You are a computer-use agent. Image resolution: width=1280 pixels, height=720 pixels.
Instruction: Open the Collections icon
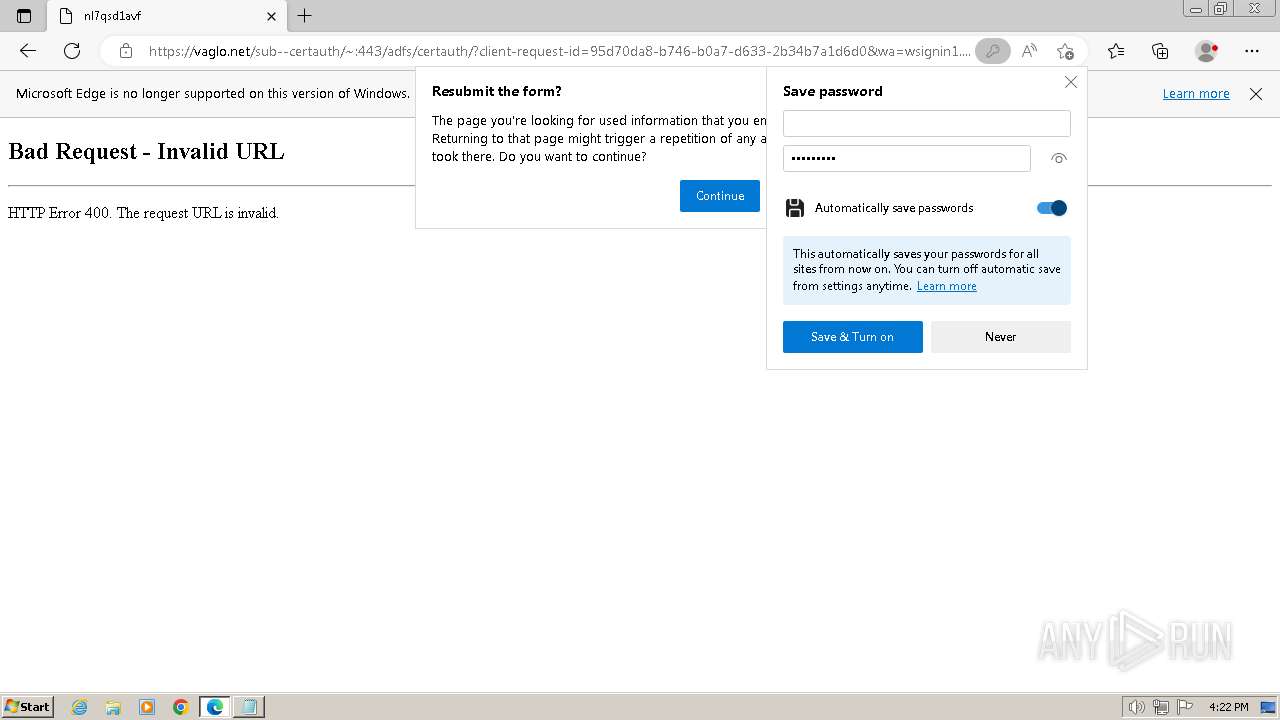pos(1160,51)
